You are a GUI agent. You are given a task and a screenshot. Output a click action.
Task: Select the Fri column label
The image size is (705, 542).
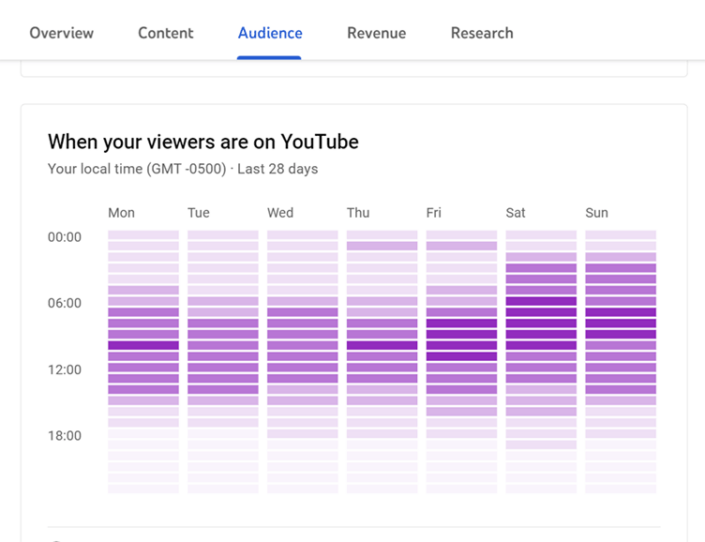(x=434, y=213)
